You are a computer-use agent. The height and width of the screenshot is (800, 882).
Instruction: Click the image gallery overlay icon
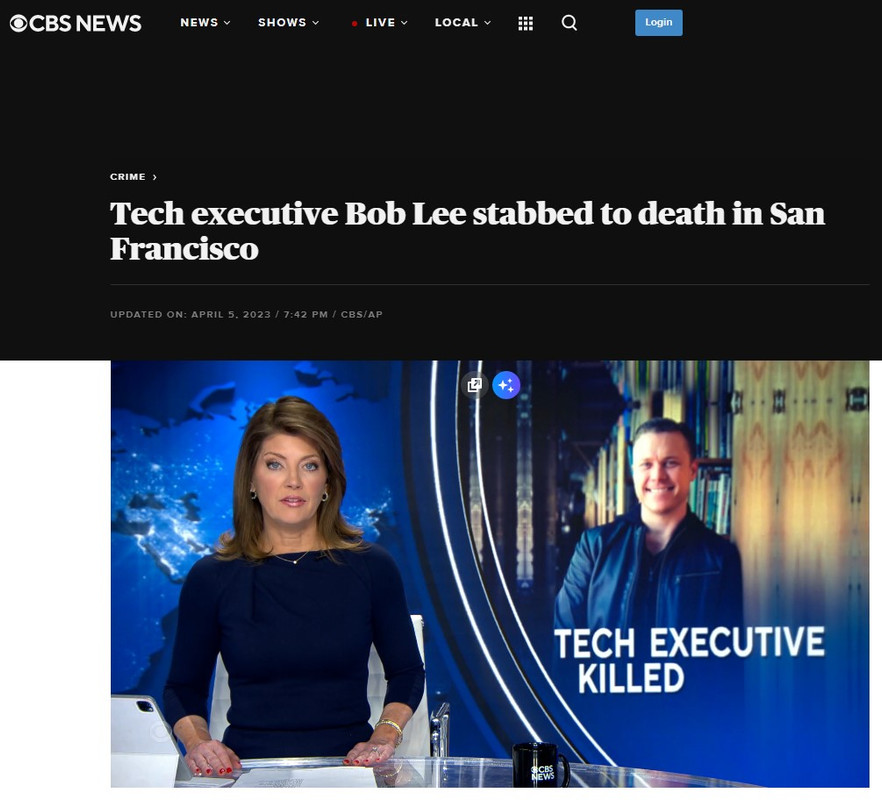coord(475,385)
